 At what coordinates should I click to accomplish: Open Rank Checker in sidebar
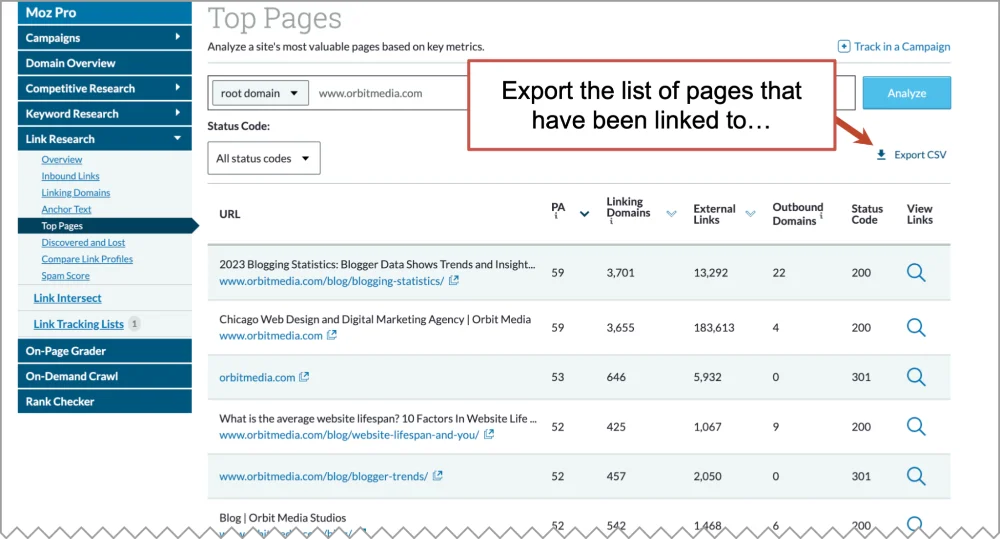click(x=105, y=401)
